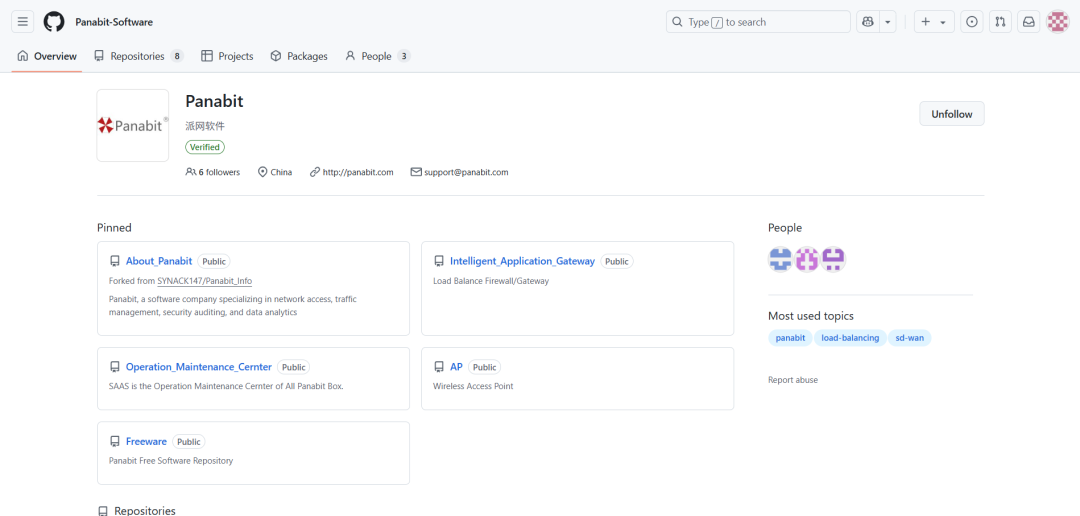Click the repo icon beside AP

[439, 367]
